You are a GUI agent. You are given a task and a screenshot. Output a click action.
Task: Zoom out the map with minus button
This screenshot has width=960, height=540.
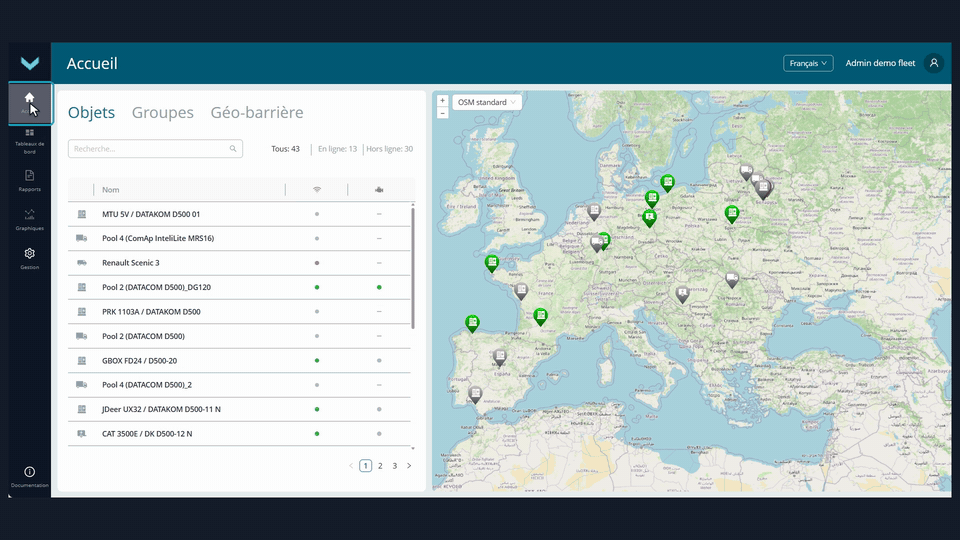click(x=443, y=113)
